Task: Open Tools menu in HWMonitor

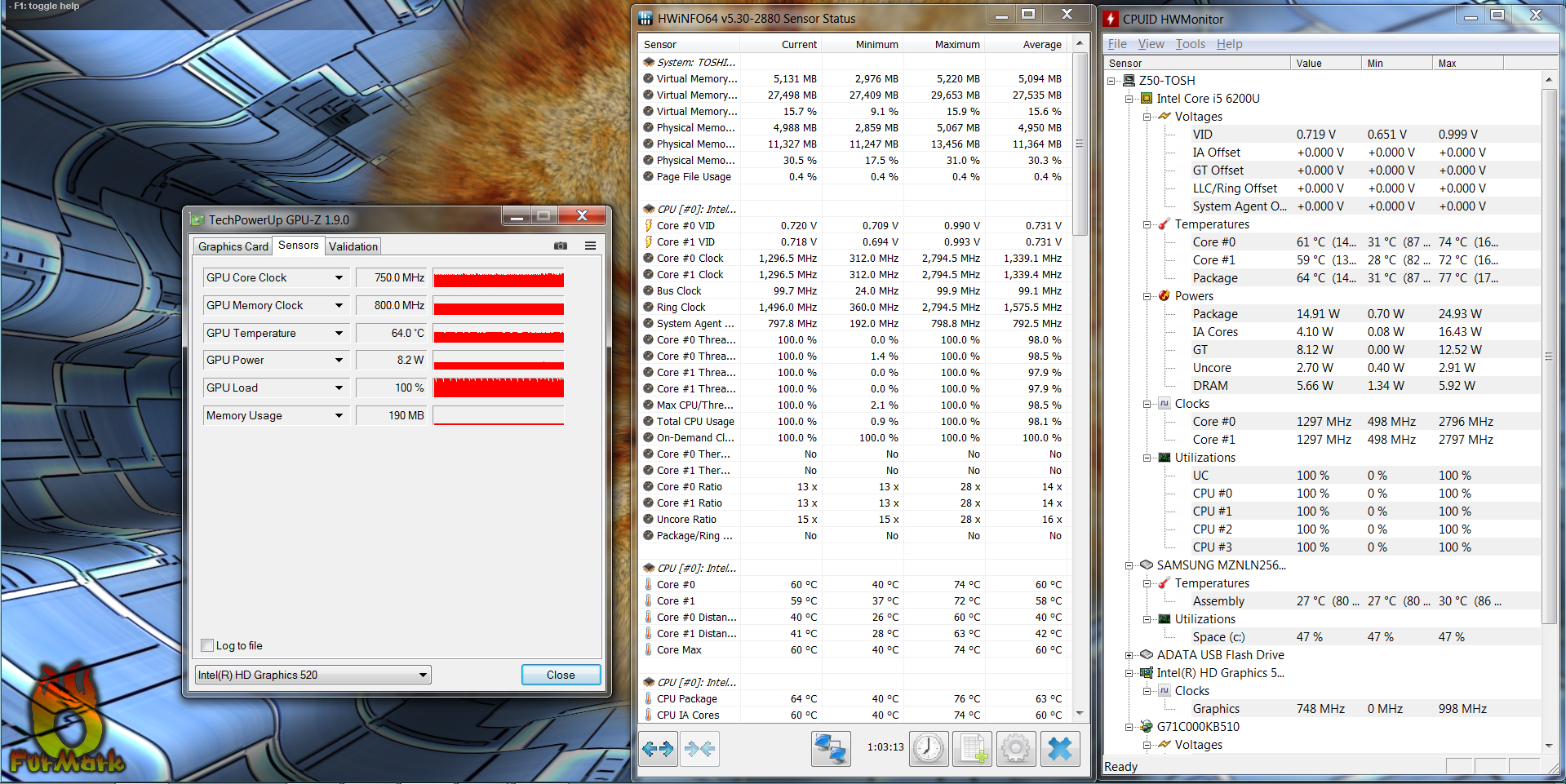Action: [1191, 44]
